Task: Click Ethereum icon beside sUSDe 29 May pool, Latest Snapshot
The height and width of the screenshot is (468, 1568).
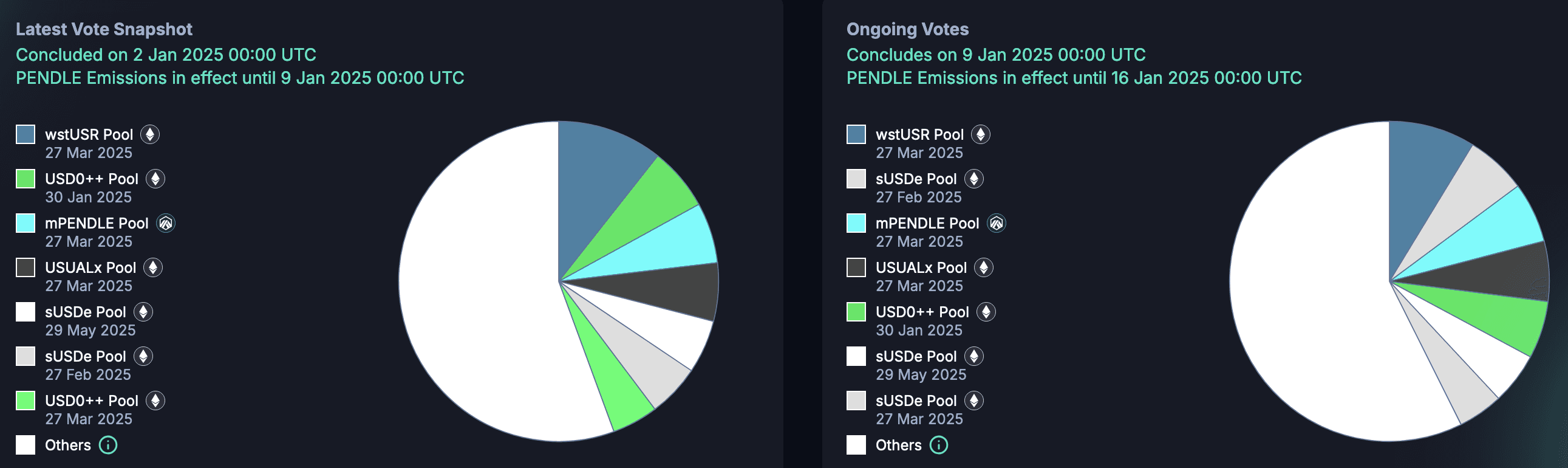Action: point(143,312)
